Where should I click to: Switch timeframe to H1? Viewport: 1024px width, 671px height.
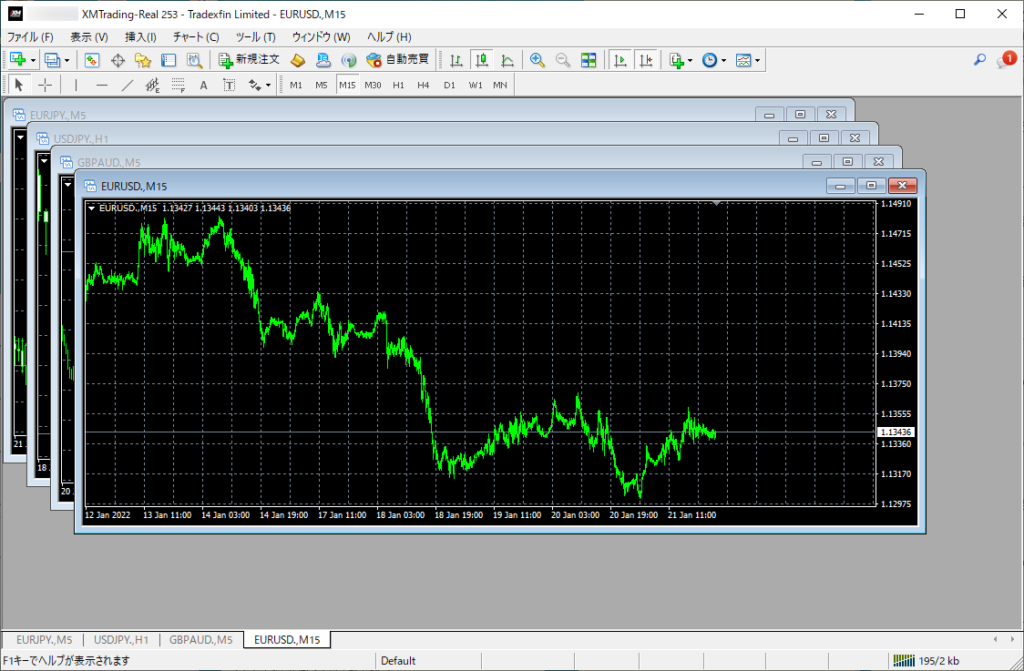point(398,85)
